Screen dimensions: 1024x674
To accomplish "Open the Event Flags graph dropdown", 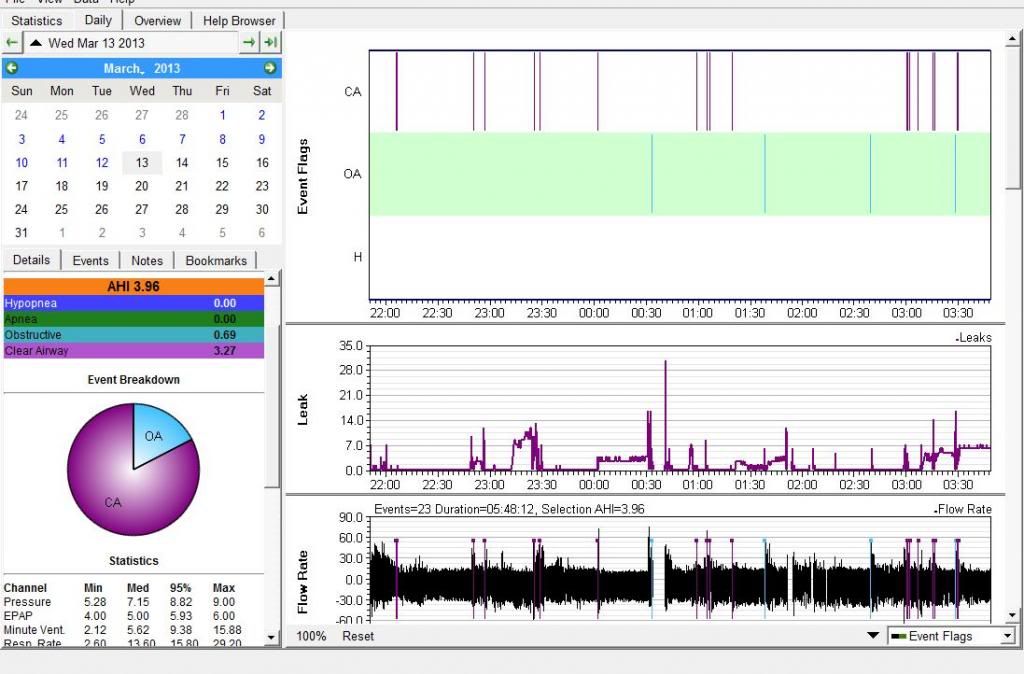I will [x=952, y=636].
